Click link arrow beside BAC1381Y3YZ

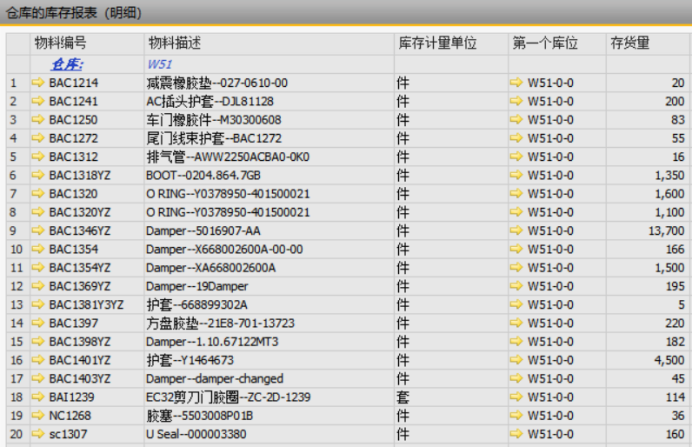39,305
